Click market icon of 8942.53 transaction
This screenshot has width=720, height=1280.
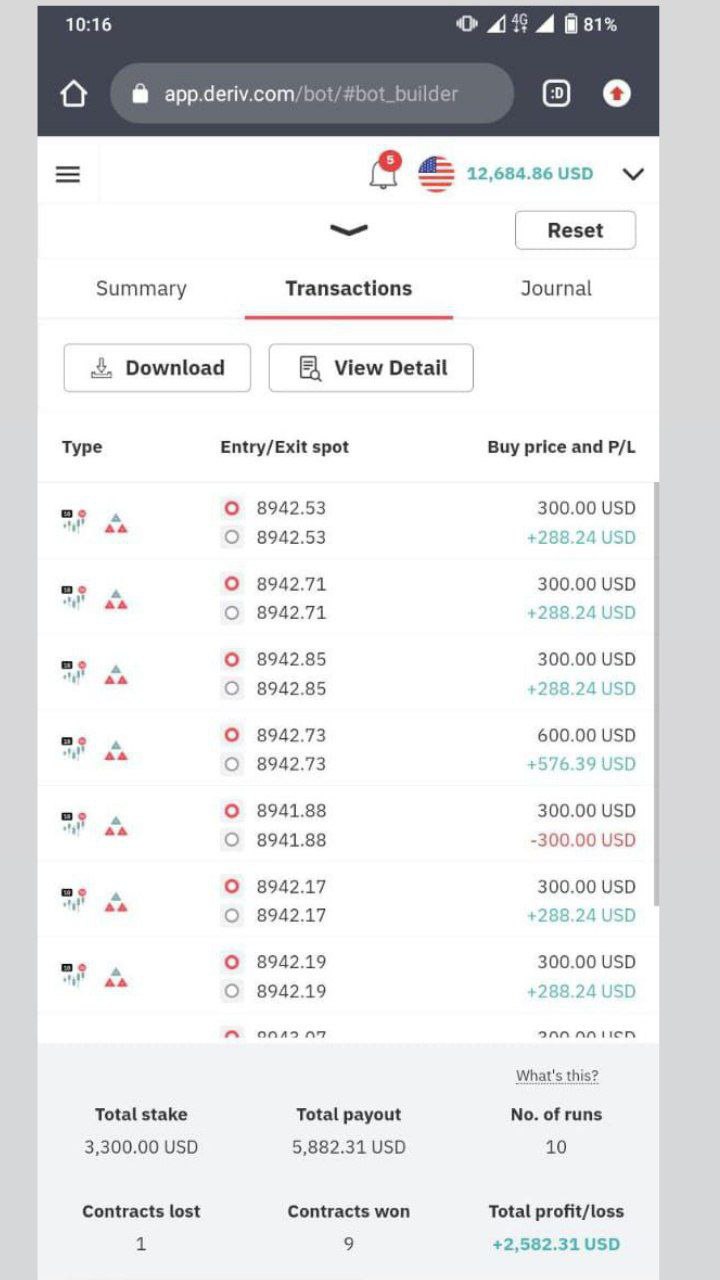coord(74,522)
